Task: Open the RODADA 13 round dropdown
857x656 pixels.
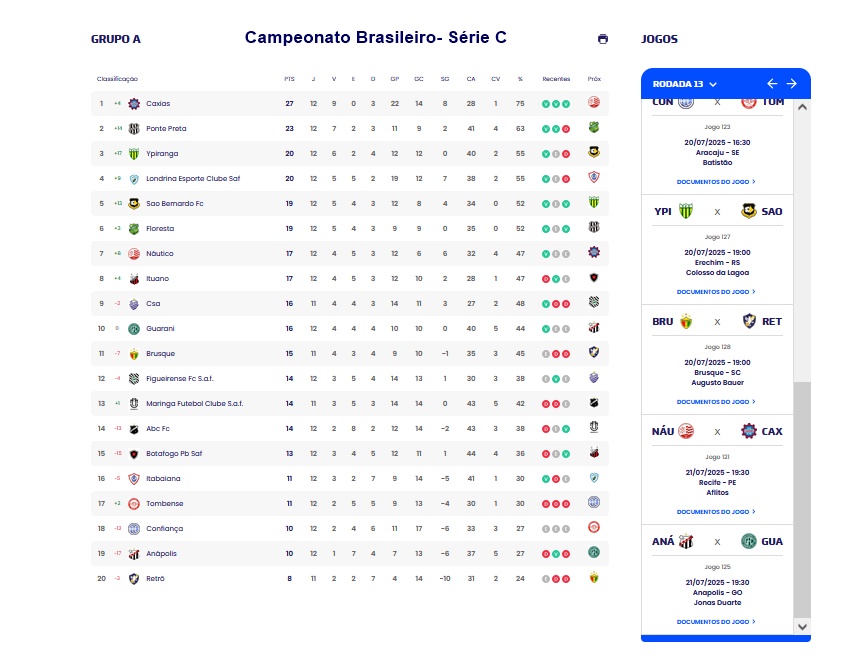Action: tap(684, 84)
